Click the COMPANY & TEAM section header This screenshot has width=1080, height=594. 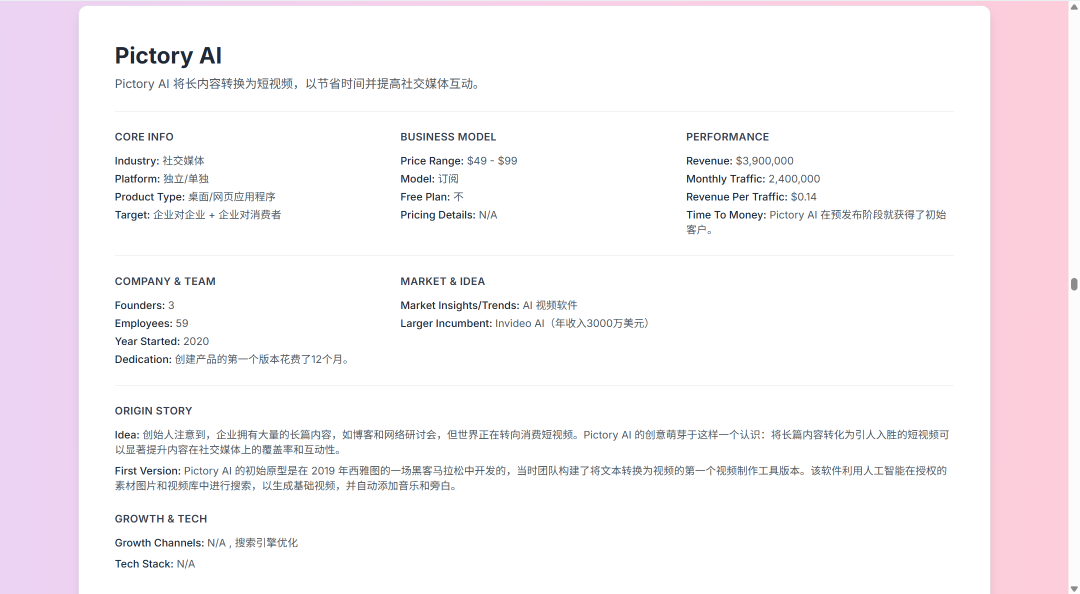(165, 281)
